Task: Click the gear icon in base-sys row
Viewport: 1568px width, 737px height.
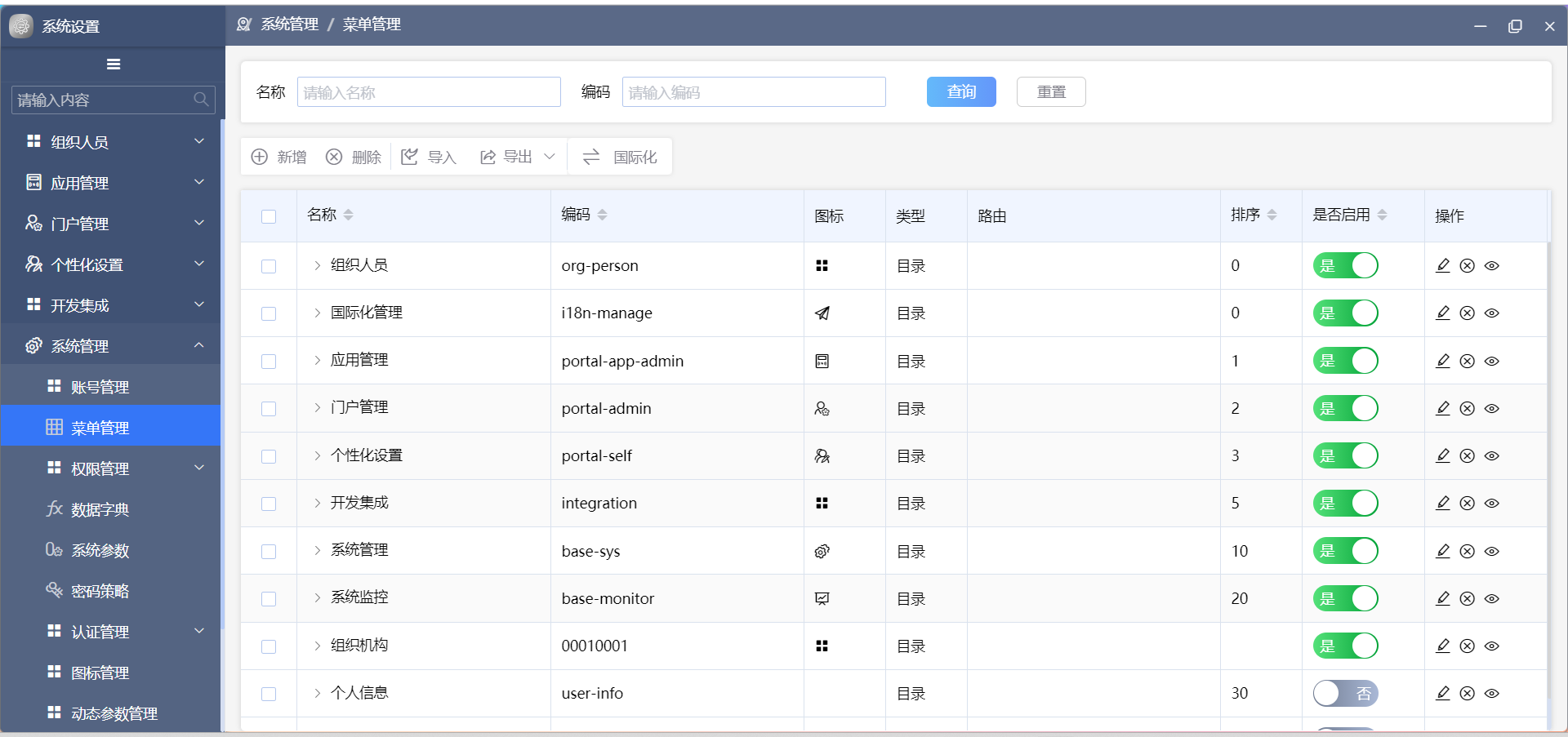Action: [x=822, y=551]
